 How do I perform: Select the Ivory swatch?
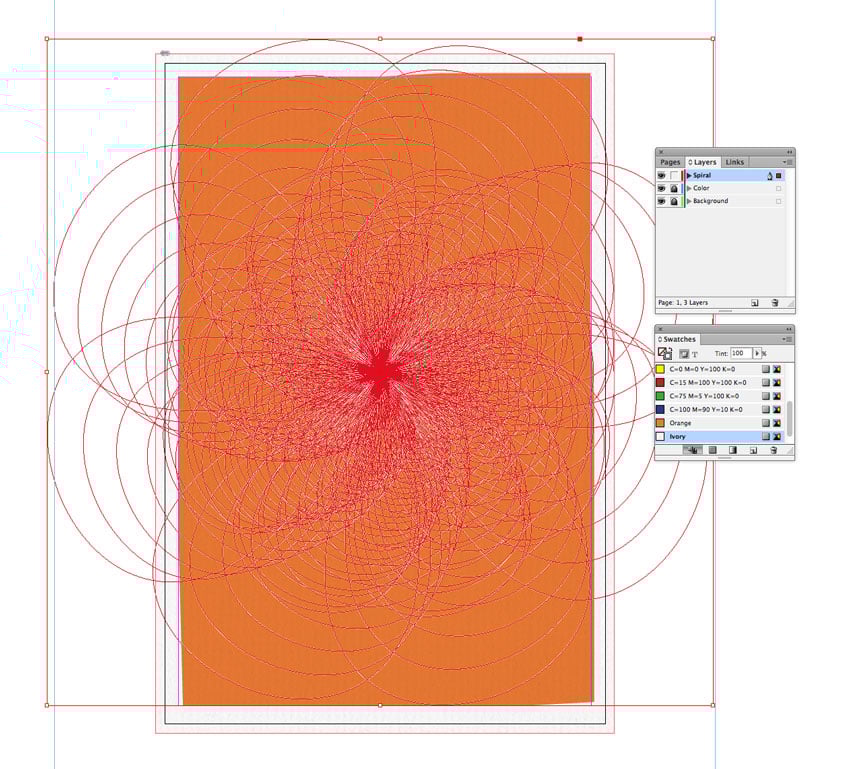click(720, 437)
